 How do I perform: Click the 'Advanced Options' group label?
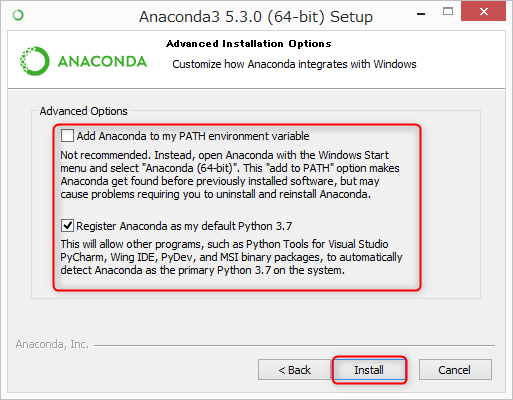pyautogui.click(x=83, y=111)
